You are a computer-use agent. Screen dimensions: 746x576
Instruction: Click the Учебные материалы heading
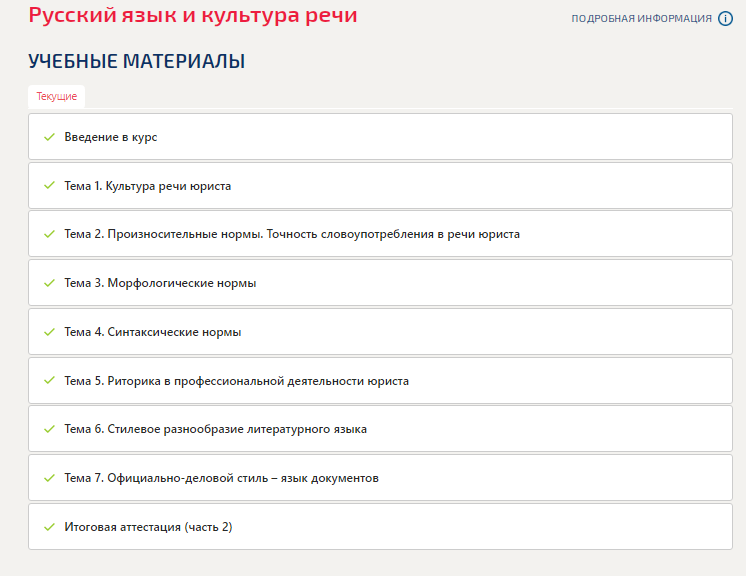click(x=137, y=61)
